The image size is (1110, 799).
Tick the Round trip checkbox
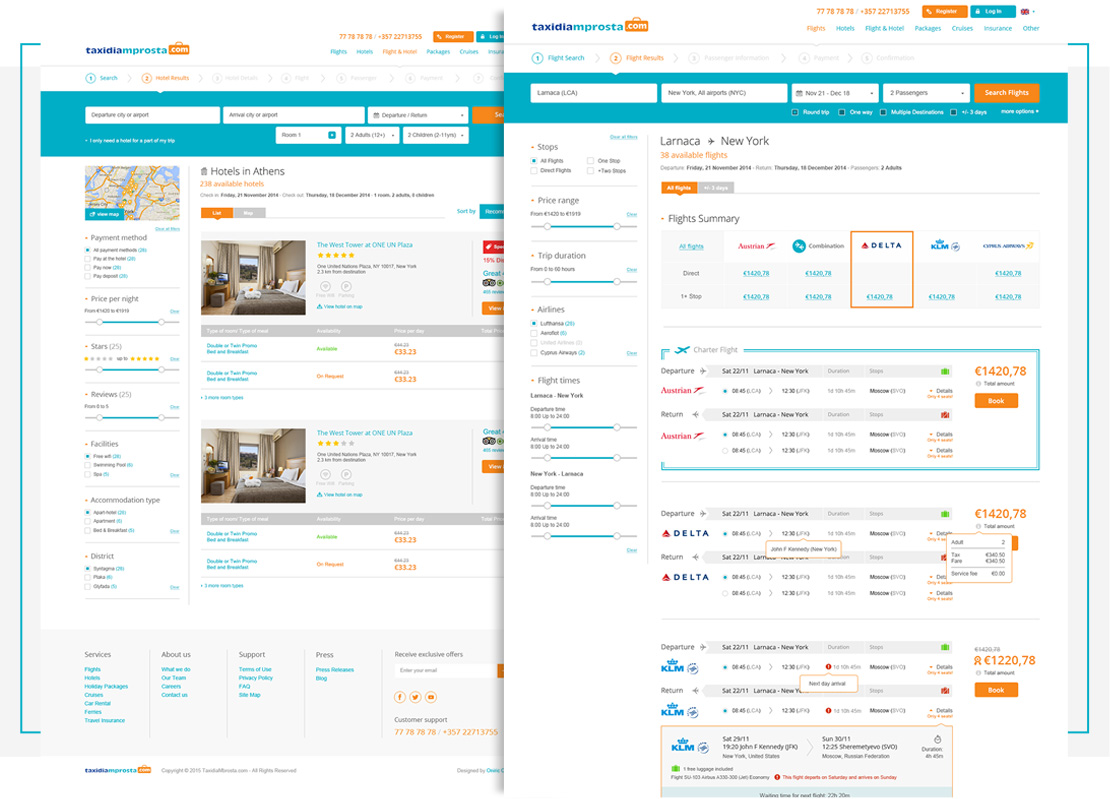tap(795, 112)
